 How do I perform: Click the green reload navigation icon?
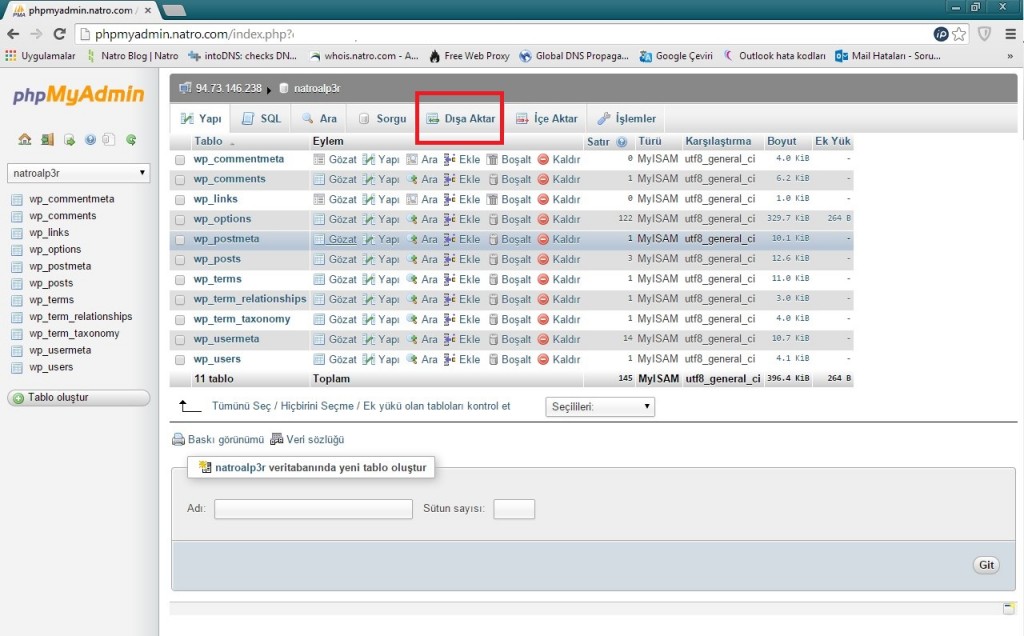click(x=131, y=139)
